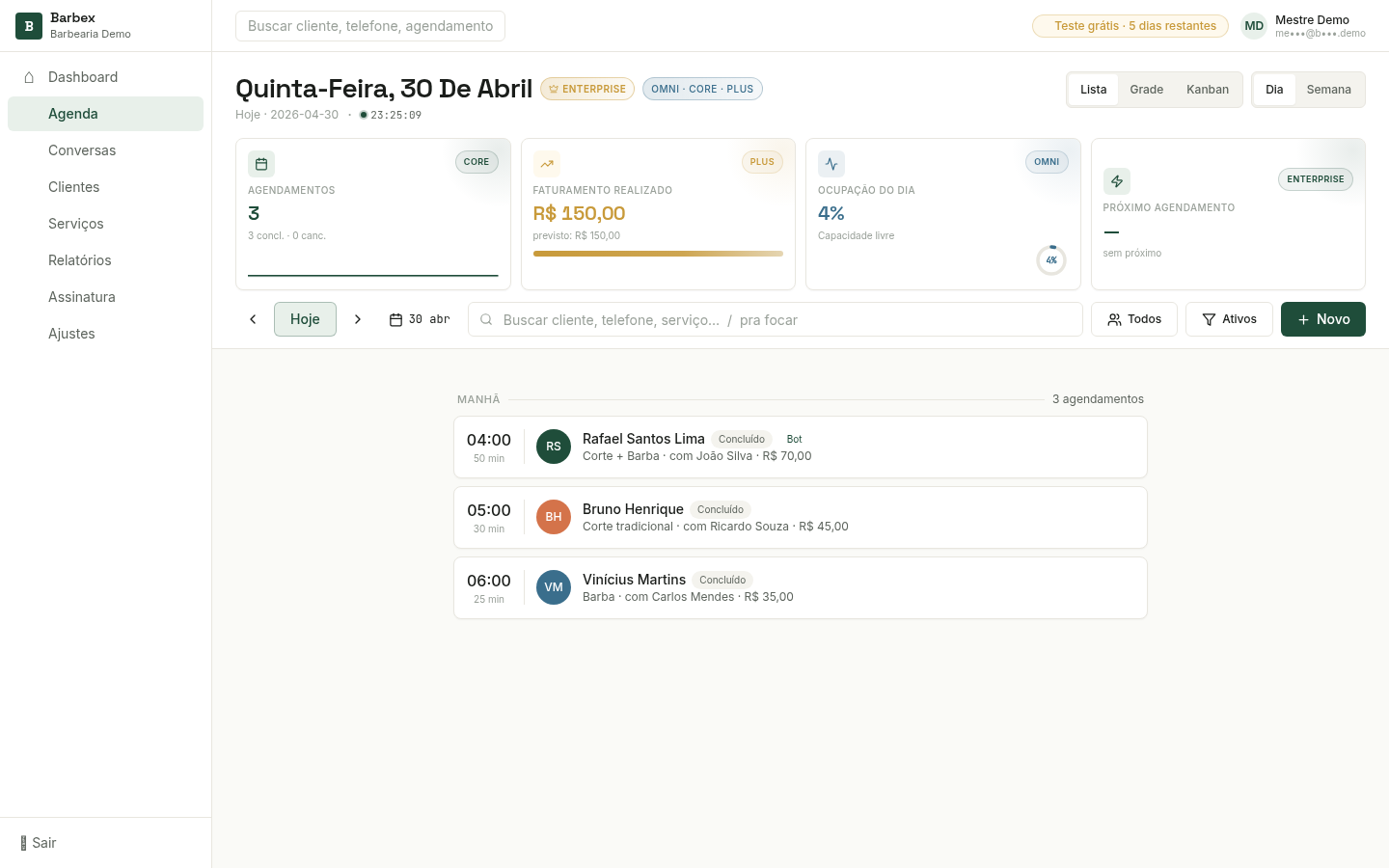Screen dimensions: 1389x868
Task: Click the PLUS tag on Faturamento card
Action: pyautogui.click(x=762, y=162)
